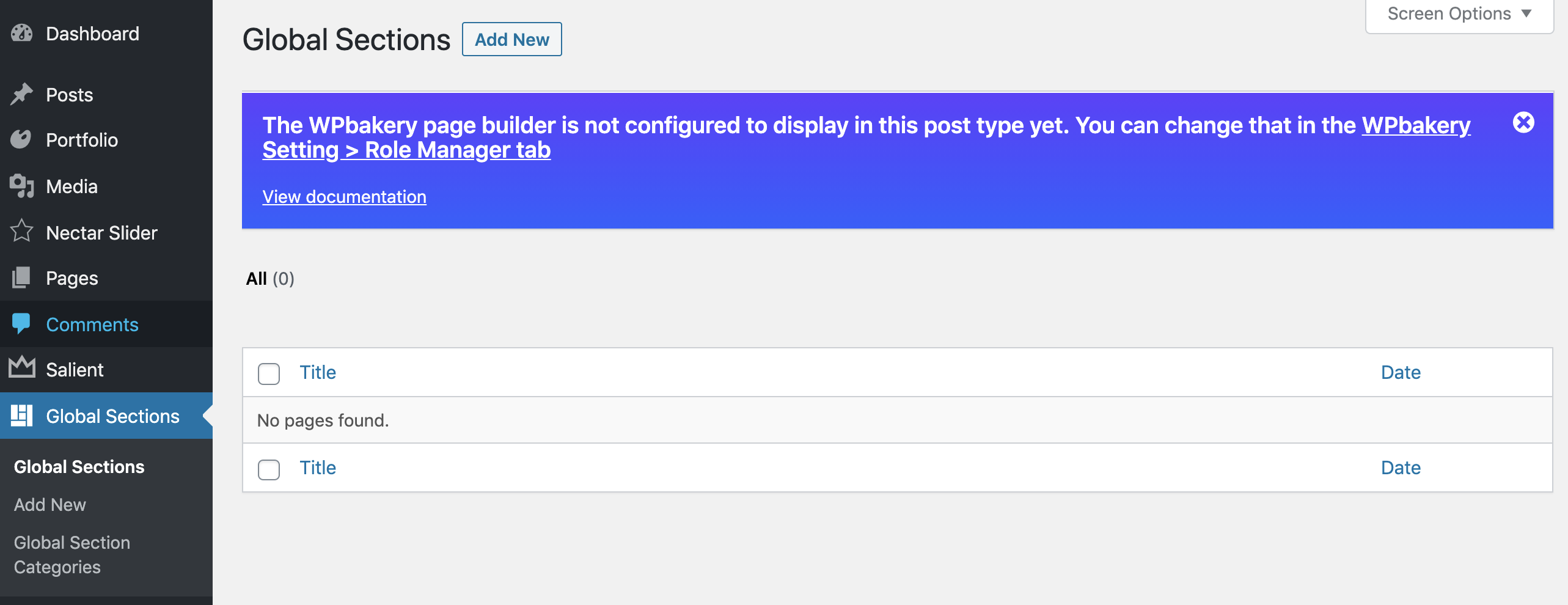
Task: Click the Dashboard gauge icon
Action: pyautogui.click(x=22, y=33)
